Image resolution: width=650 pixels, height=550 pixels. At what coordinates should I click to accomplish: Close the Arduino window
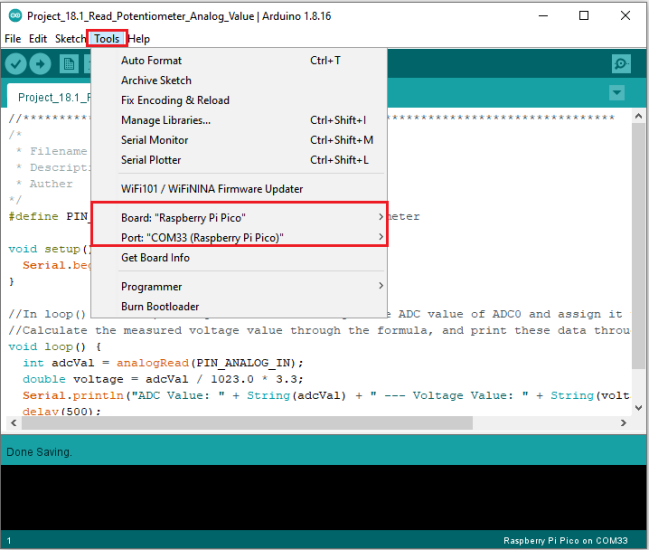[625, 16]
